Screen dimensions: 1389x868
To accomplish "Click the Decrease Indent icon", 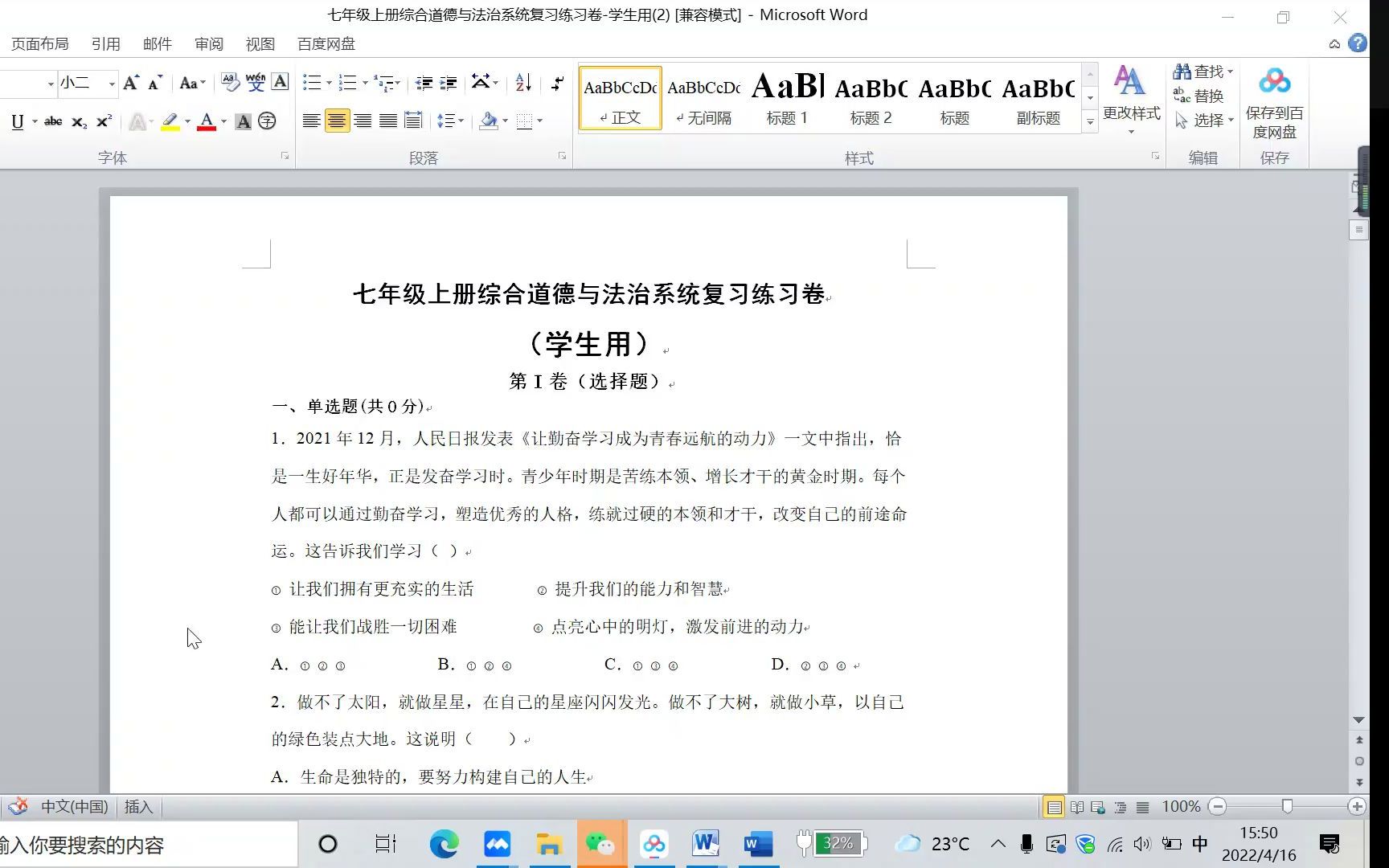I will point(424,82).
